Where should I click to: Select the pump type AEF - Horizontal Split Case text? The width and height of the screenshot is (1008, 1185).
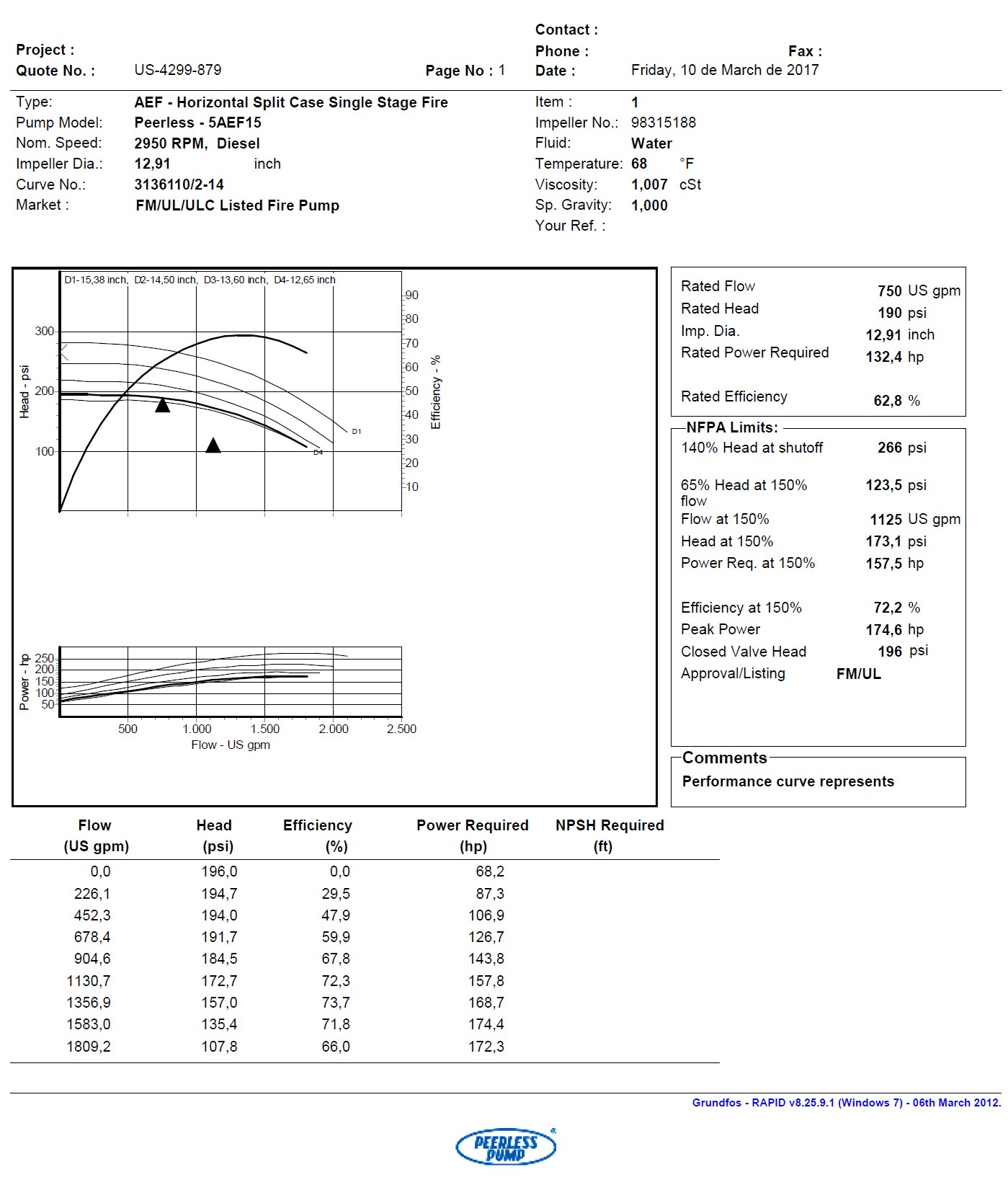(x=291, y=102)
